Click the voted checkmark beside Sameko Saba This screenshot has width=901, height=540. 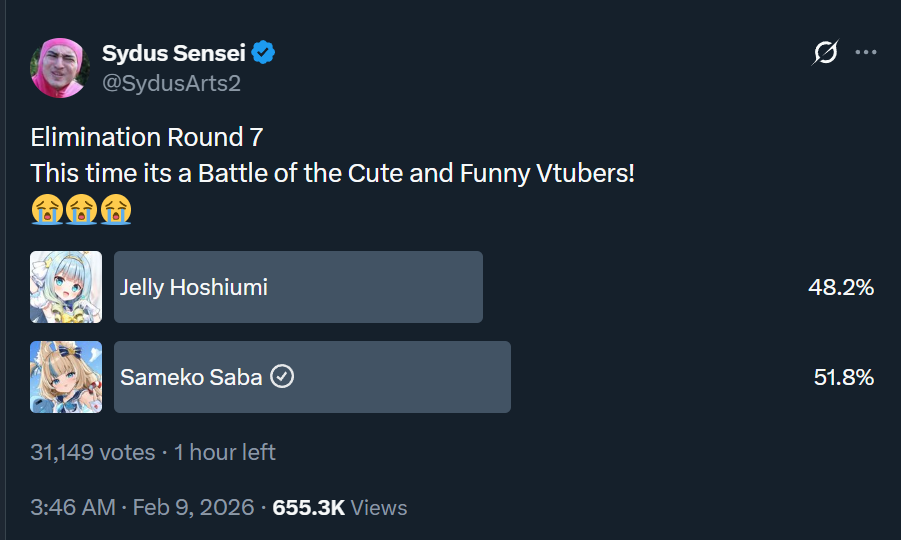[283, 377]
